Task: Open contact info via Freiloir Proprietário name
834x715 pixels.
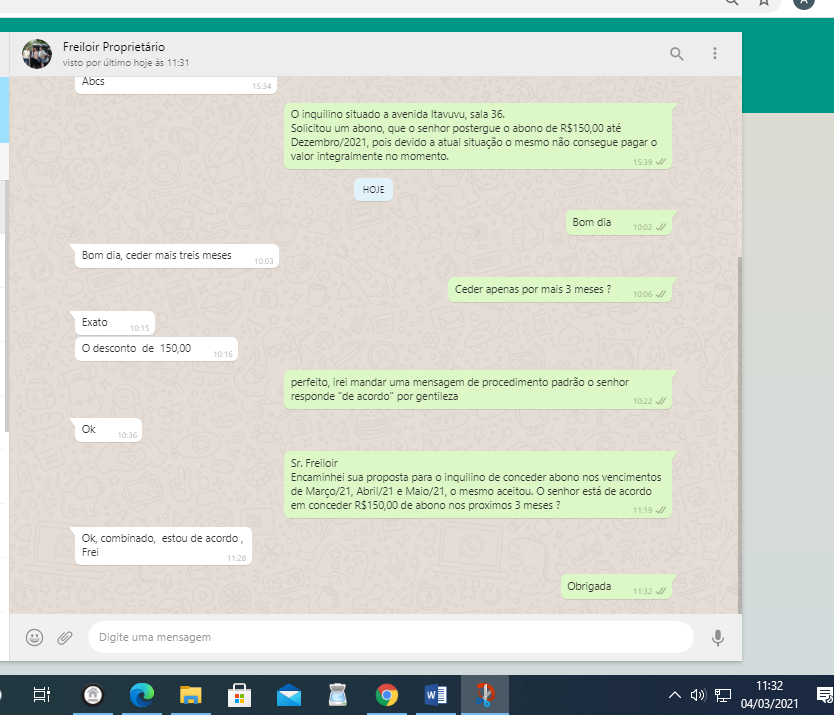Action: coord(113,47)
